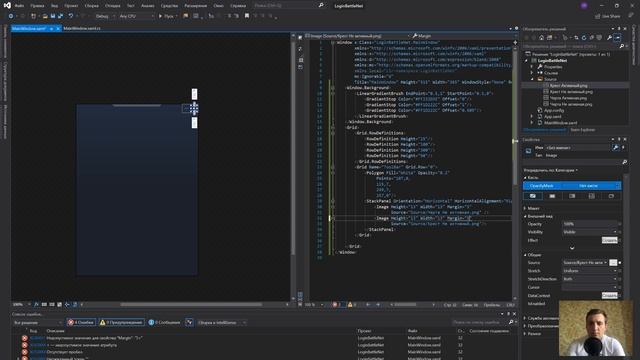Select Черта Не активная.png file
Viewport: 640px width, 360px height.
(x=570, y=104)
